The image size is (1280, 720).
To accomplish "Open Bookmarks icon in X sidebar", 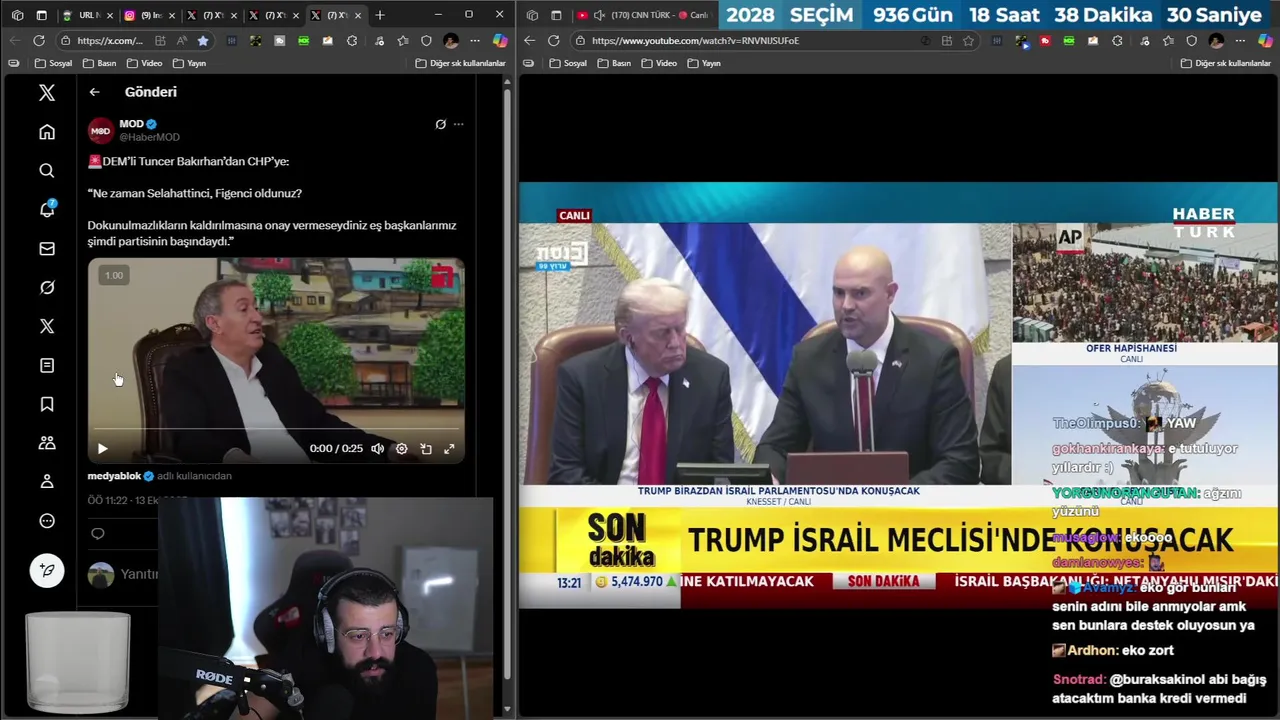I will coord(47,404).
